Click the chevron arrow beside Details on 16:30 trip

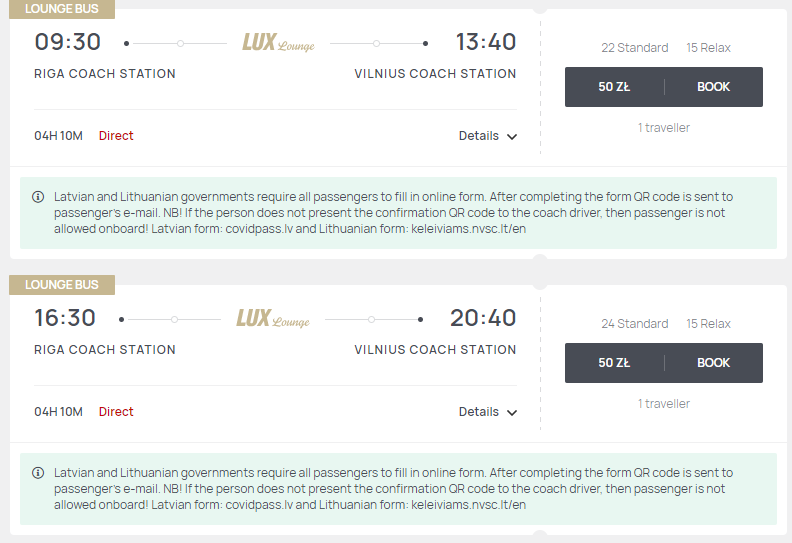pyautogui.click(x=512, y=413)
